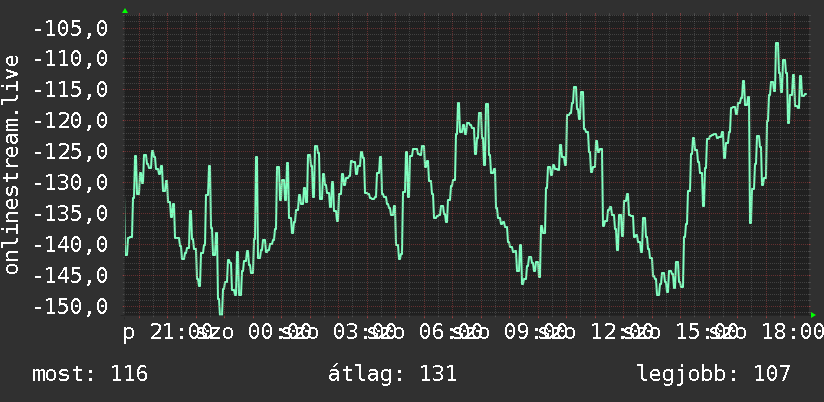
Task: Click the -110,0 y-axis label
Action: [70, 59]
